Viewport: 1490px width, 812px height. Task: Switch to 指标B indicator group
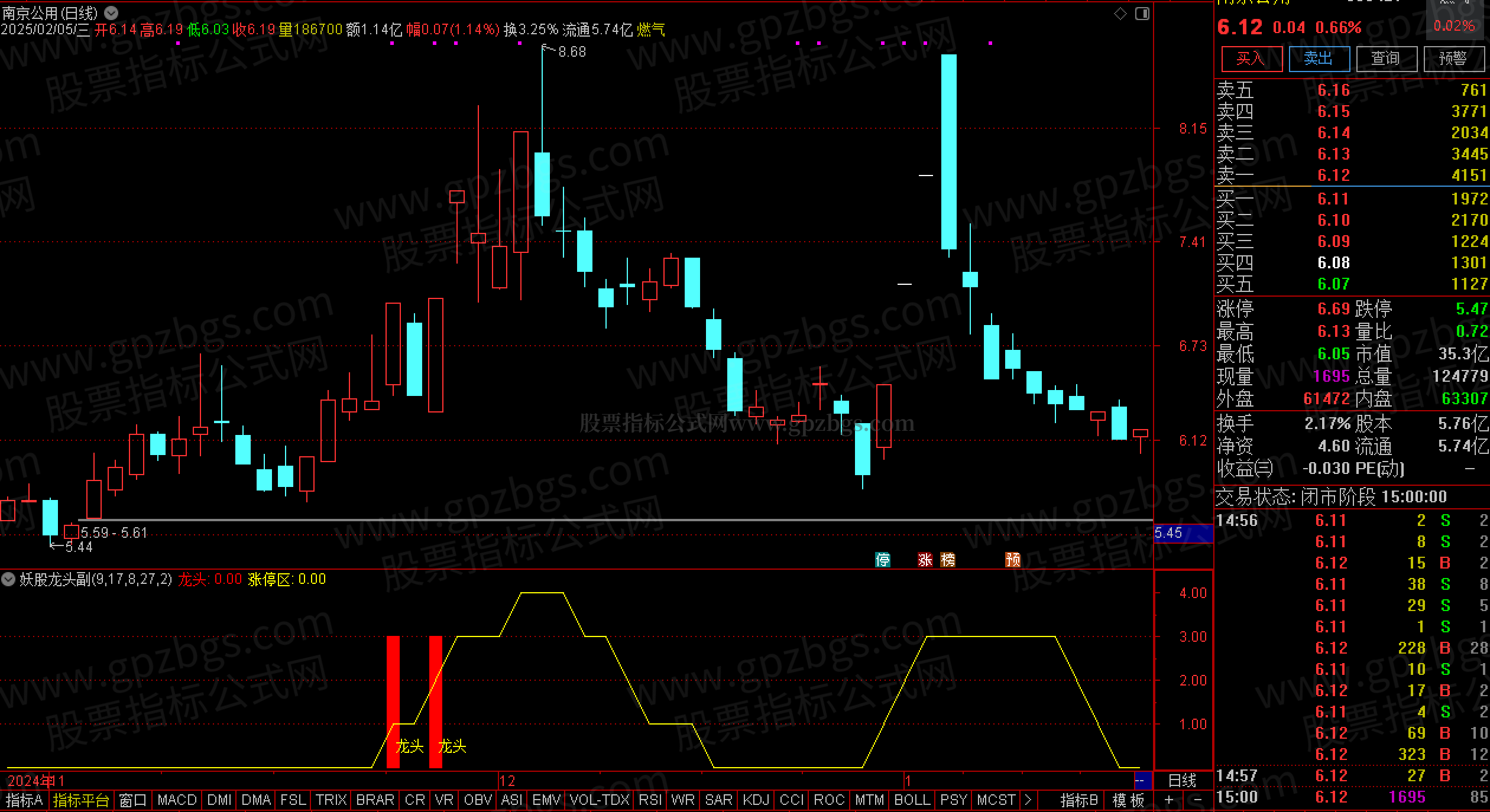tap(1078, 800)
